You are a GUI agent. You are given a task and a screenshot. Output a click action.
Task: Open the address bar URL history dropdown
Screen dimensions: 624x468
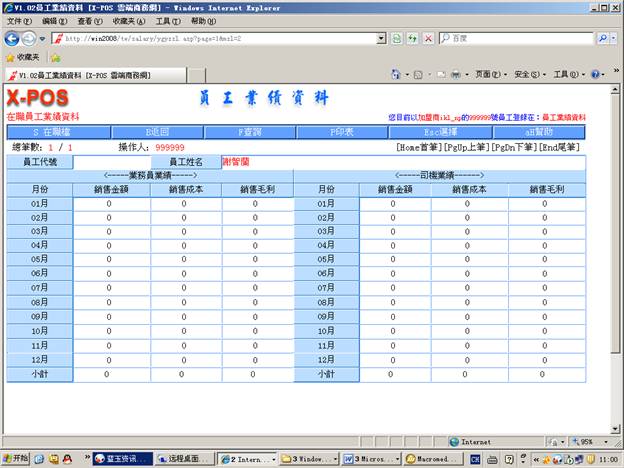381,38
